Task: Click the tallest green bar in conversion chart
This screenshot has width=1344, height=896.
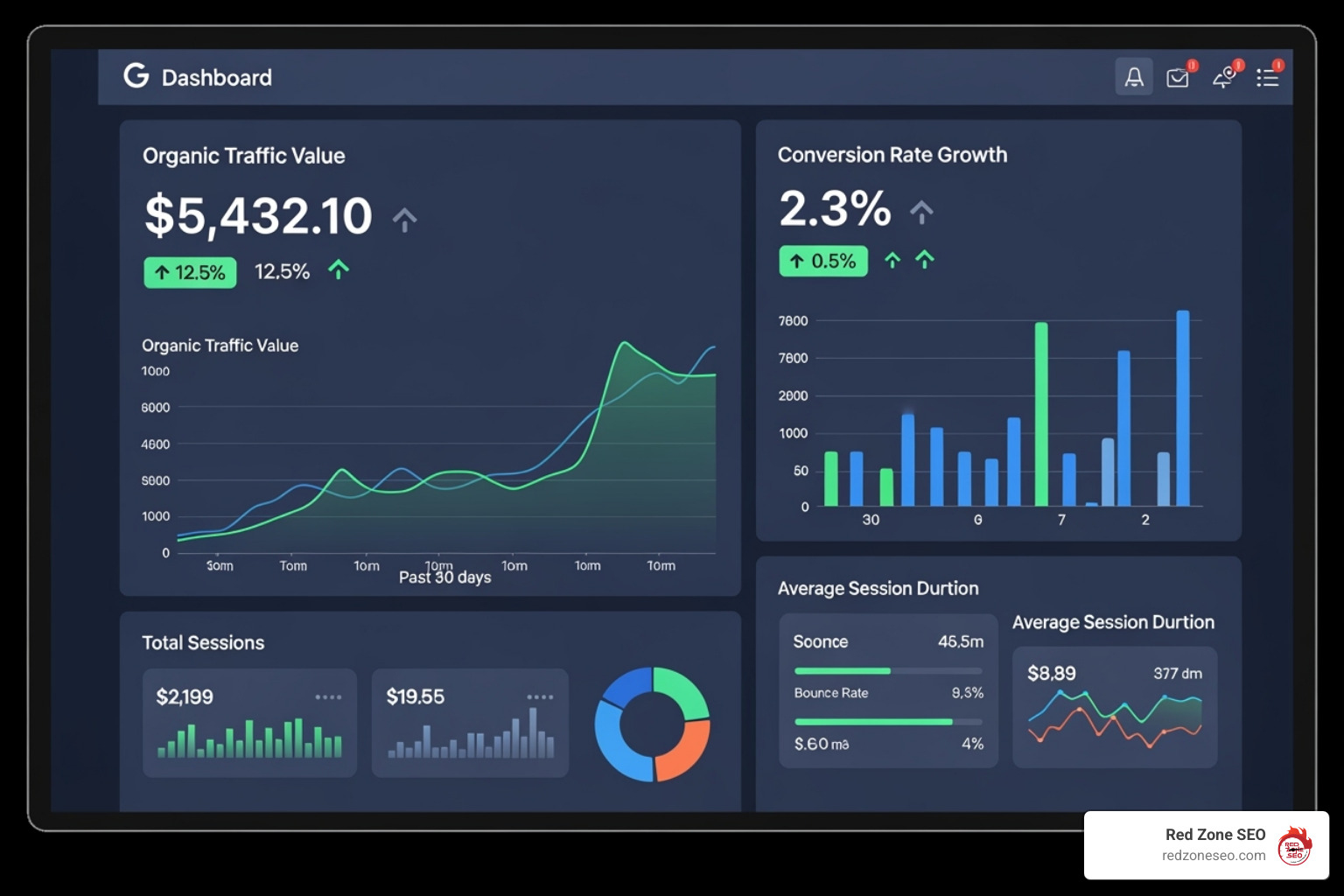Action: tap(1041, 414)
